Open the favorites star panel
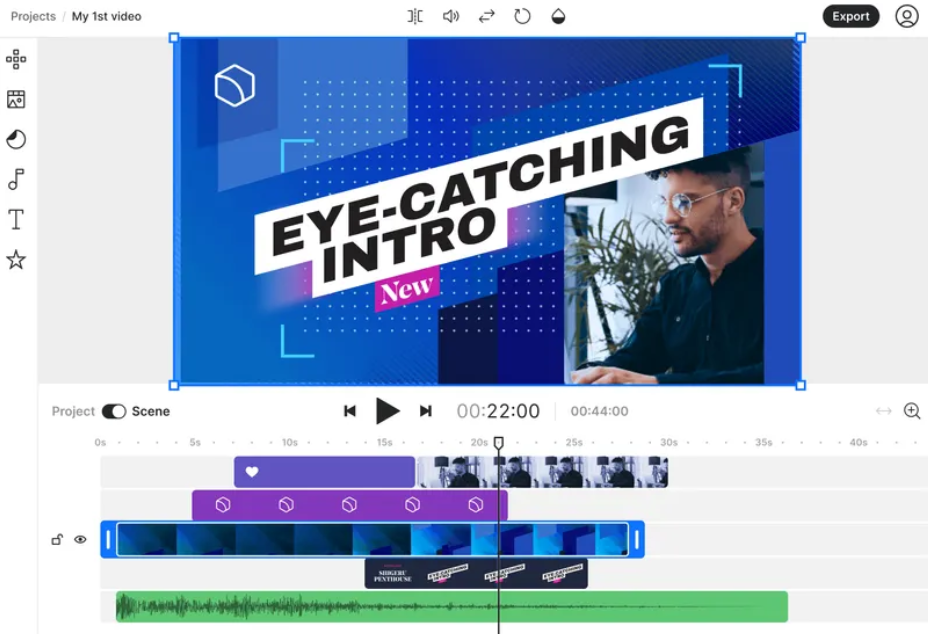 tap(16, 260)
